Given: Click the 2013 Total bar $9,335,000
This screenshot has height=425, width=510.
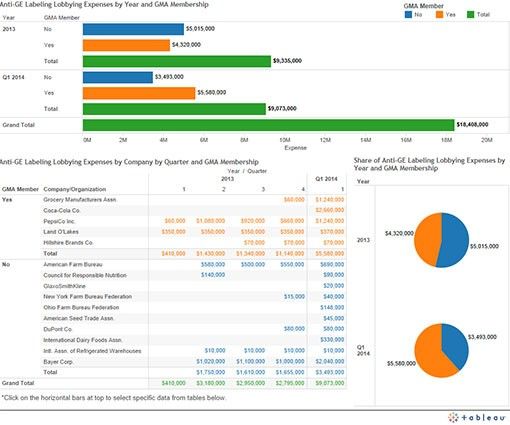Looking at the screenshot, I should click(x=177, y=61).
